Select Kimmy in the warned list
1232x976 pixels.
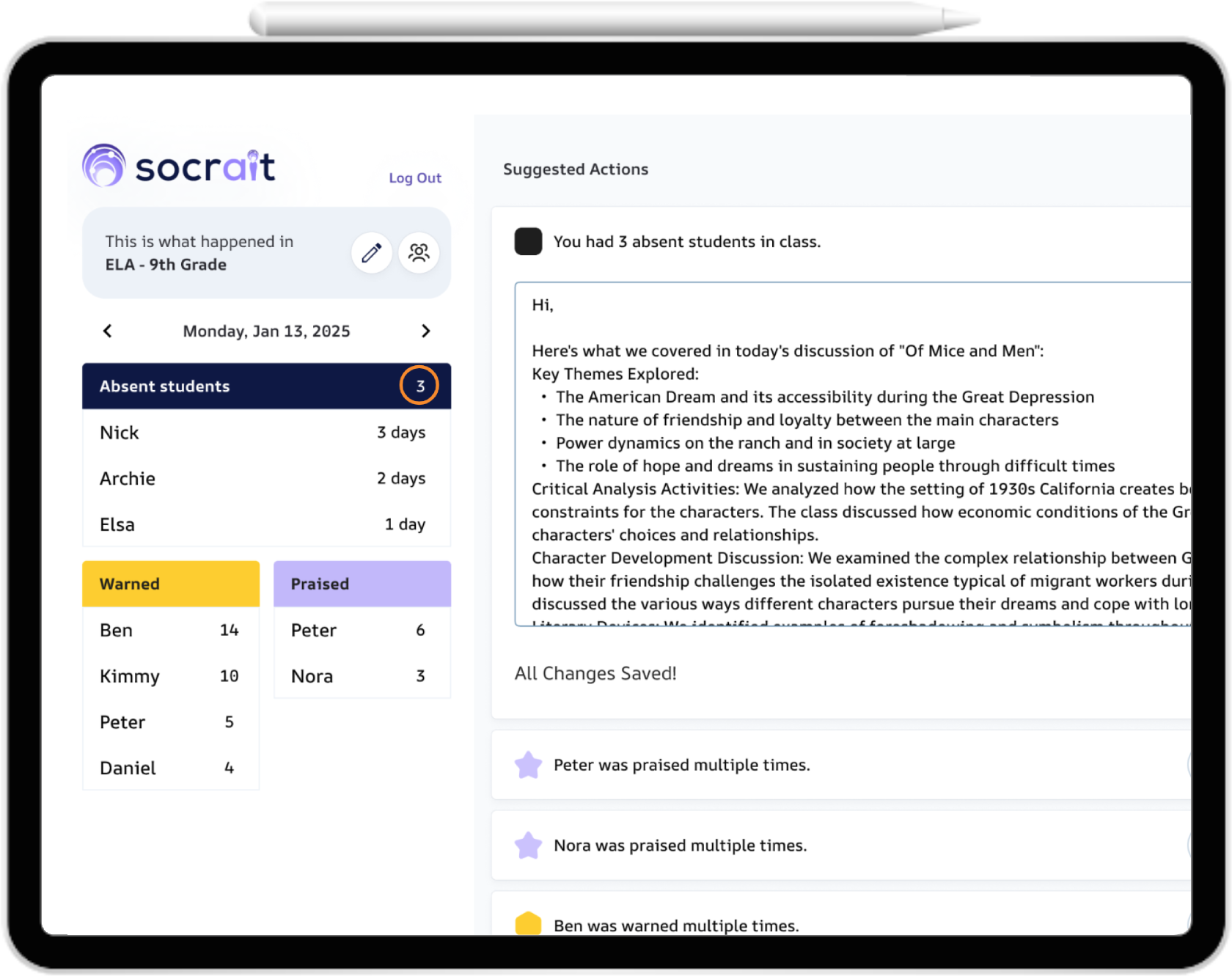tap(130, 676)
